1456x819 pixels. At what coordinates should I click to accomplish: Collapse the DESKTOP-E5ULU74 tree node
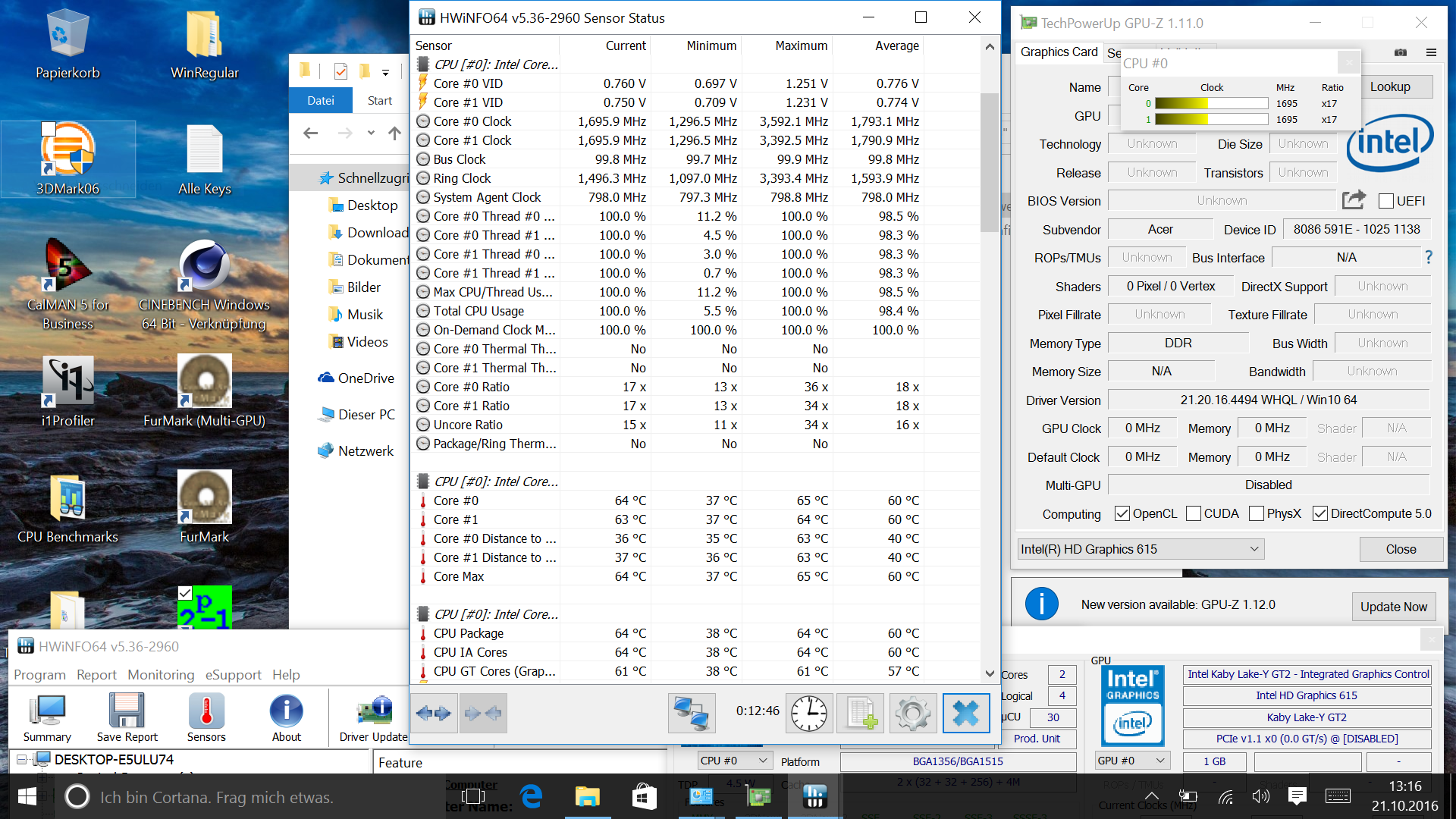(x=22, y=759)
